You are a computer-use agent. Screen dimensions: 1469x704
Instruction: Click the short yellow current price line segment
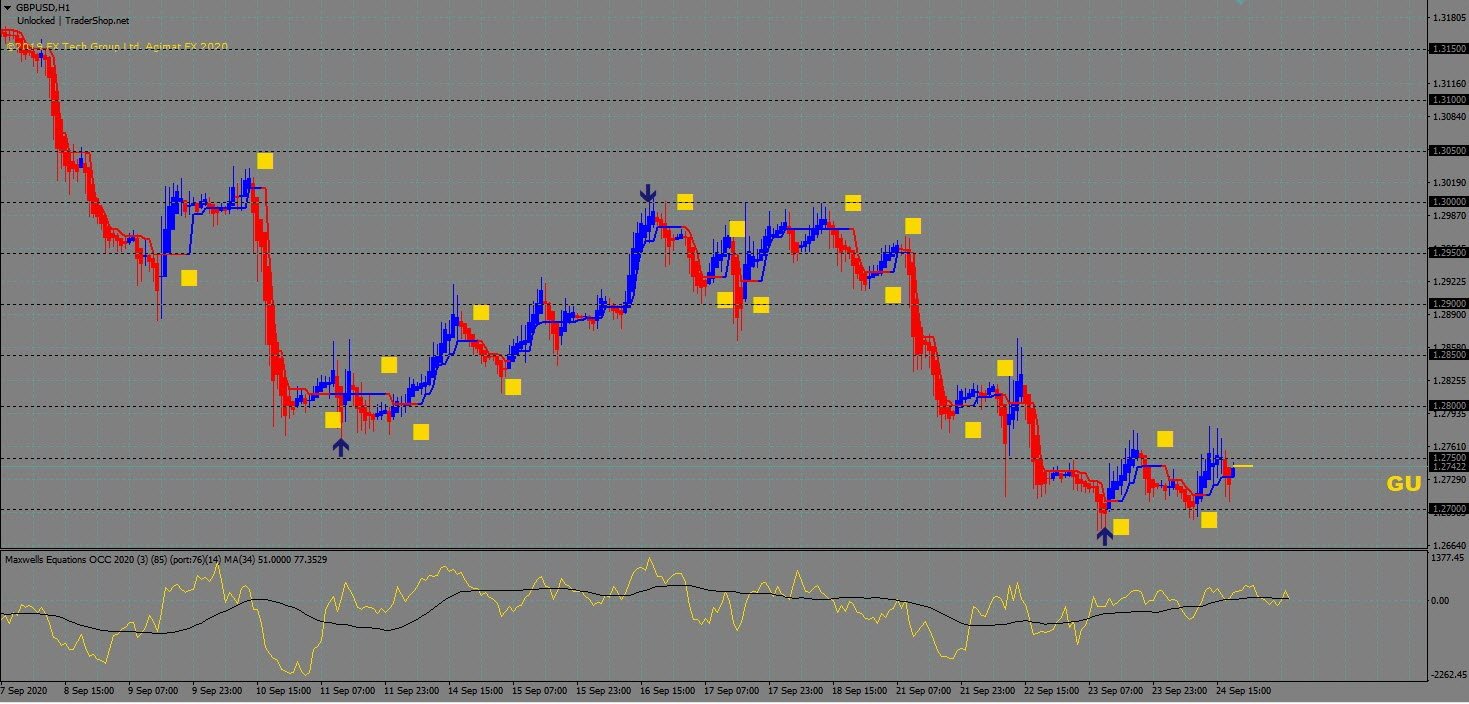(x=1242, y=466)
